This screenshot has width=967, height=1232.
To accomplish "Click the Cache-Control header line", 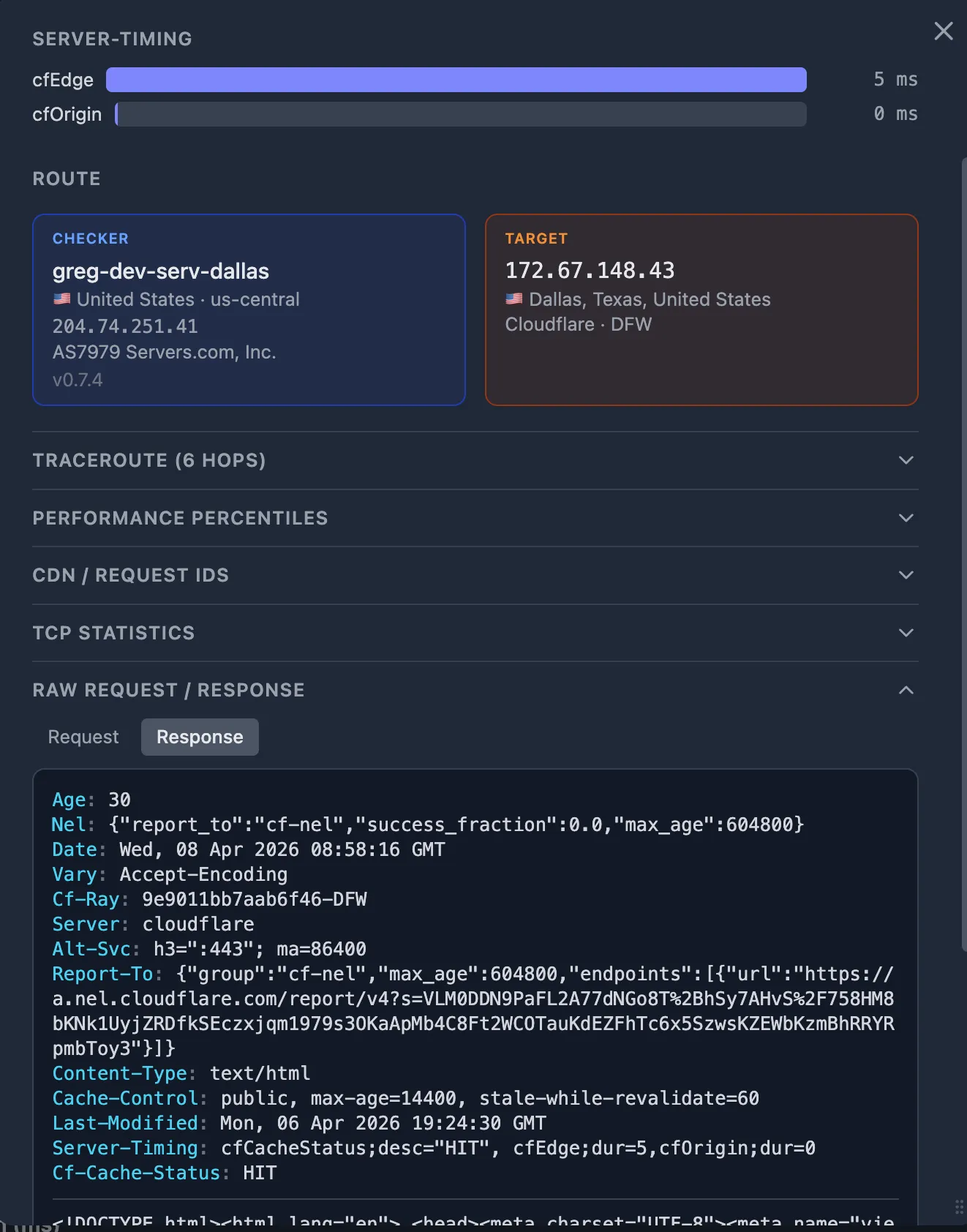I will pos(405,1098).
